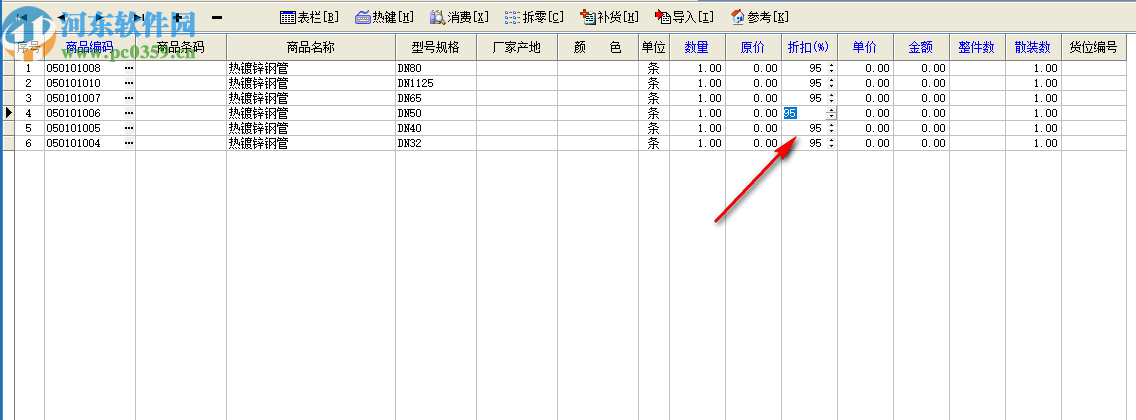Viewport: 1136px width, 420px height.
Task: Click the 金额 column header
Action: [x=921, y=48]
